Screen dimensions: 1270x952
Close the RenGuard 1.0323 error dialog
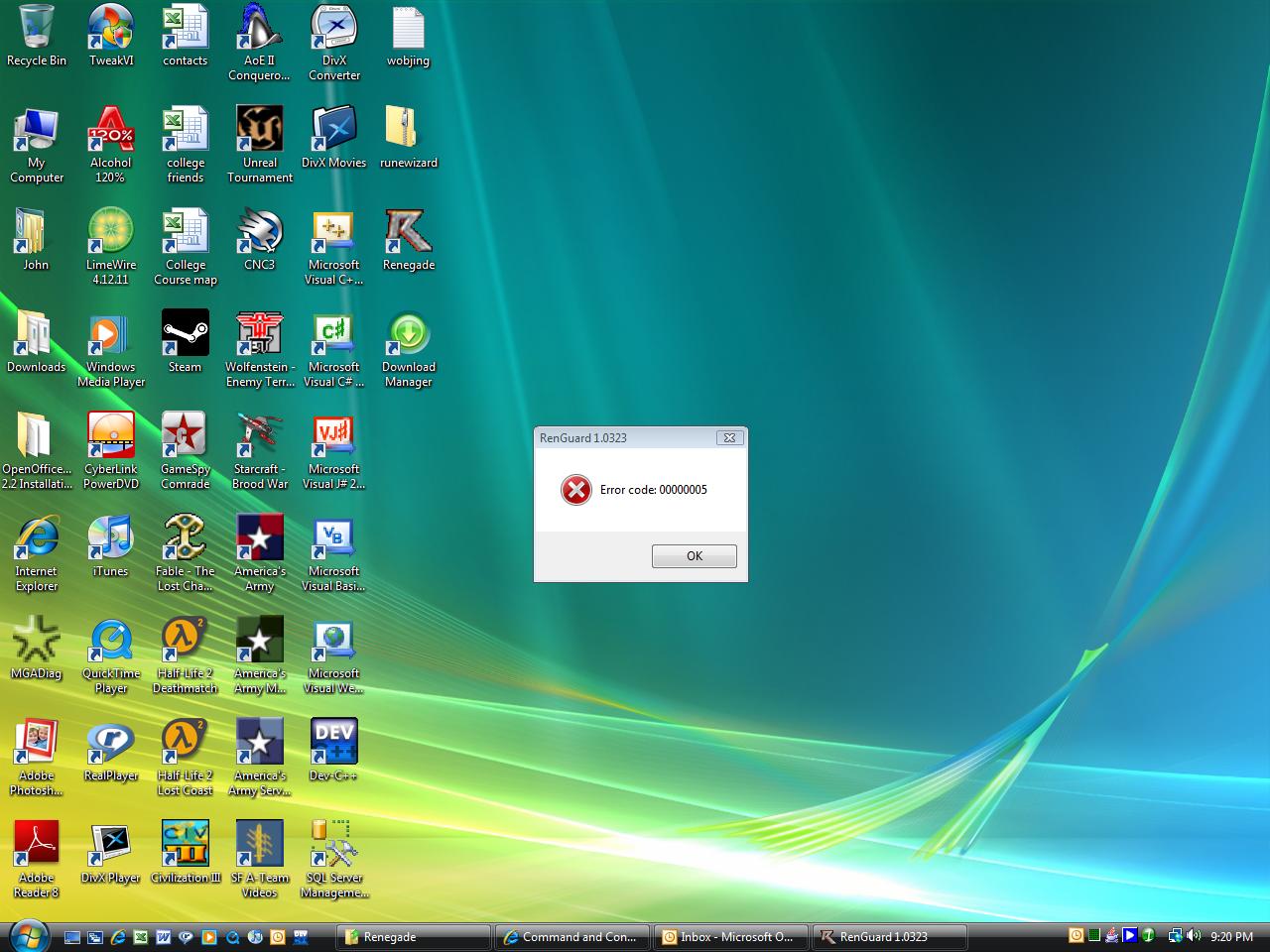[729, 437]
